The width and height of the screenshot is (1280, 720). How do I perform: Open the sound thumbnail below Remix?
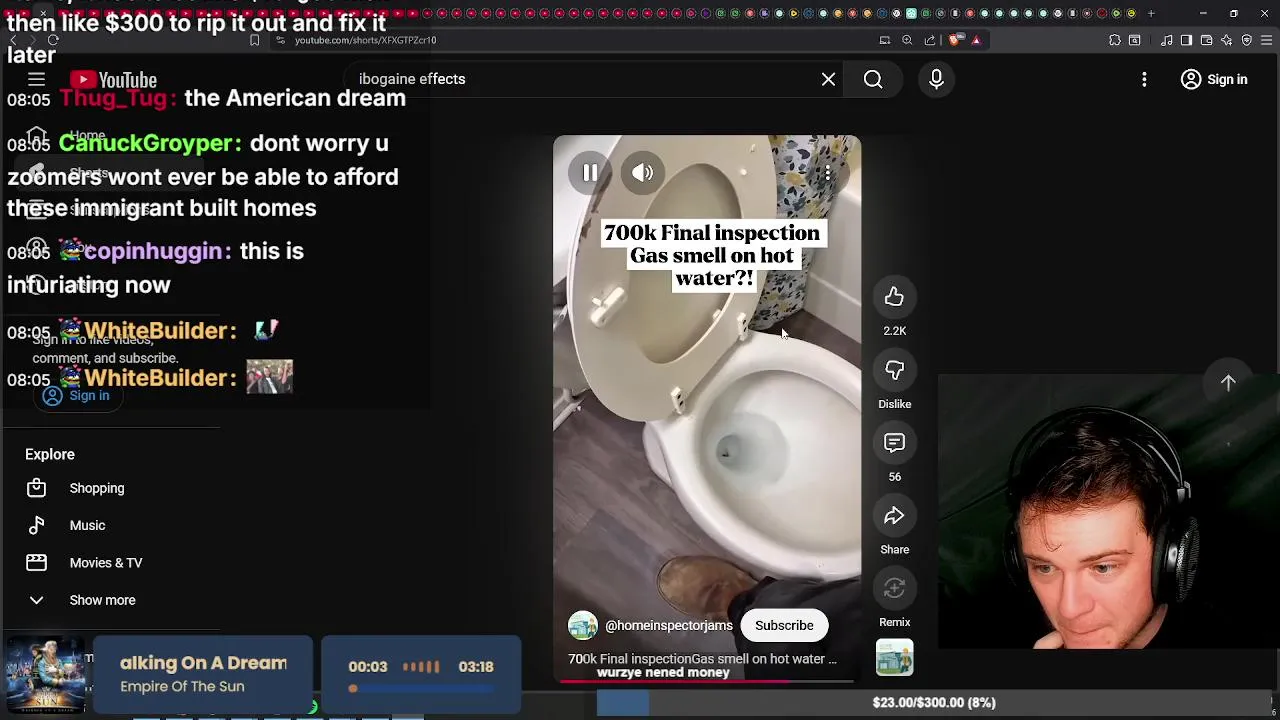894,658
